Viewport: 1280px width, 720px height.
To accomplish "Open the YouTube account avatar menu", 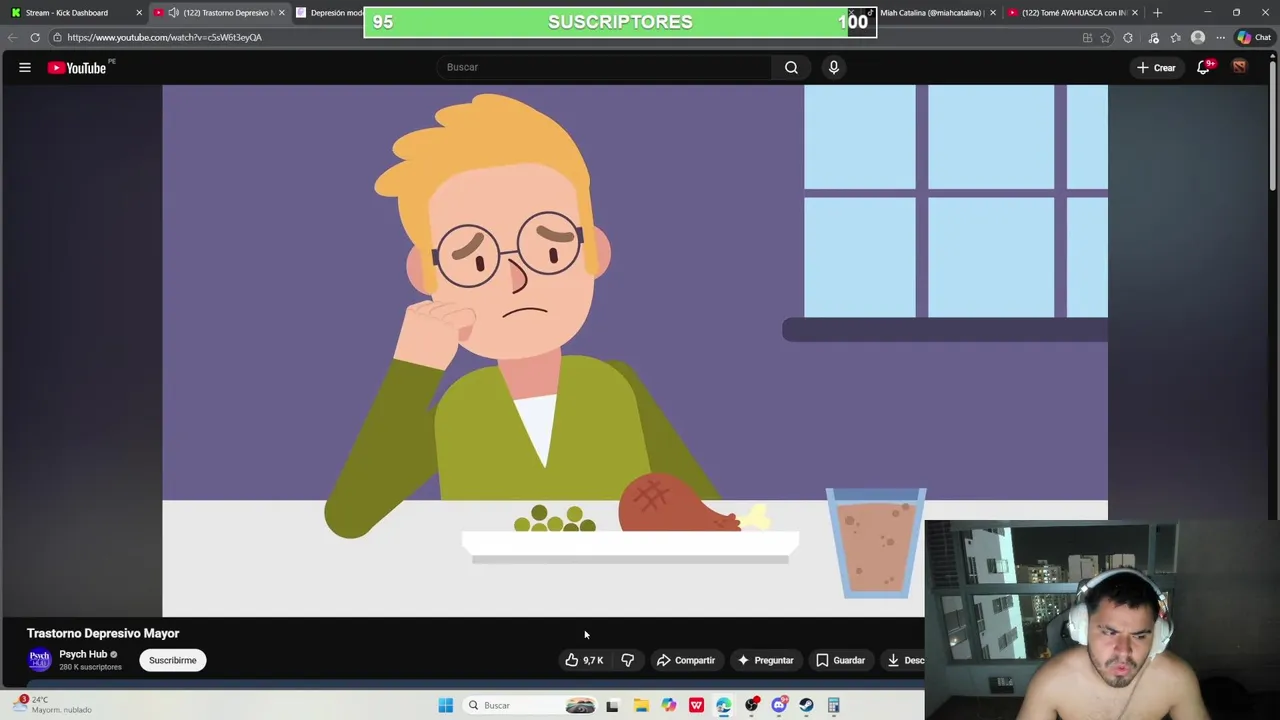I will (x=1239, y=67).
